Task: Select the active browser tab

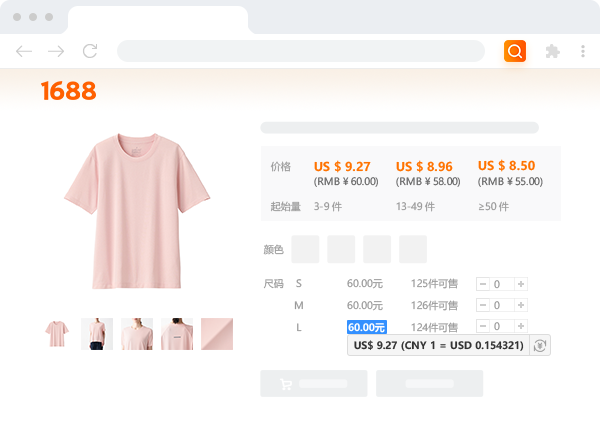Action: 158,18
